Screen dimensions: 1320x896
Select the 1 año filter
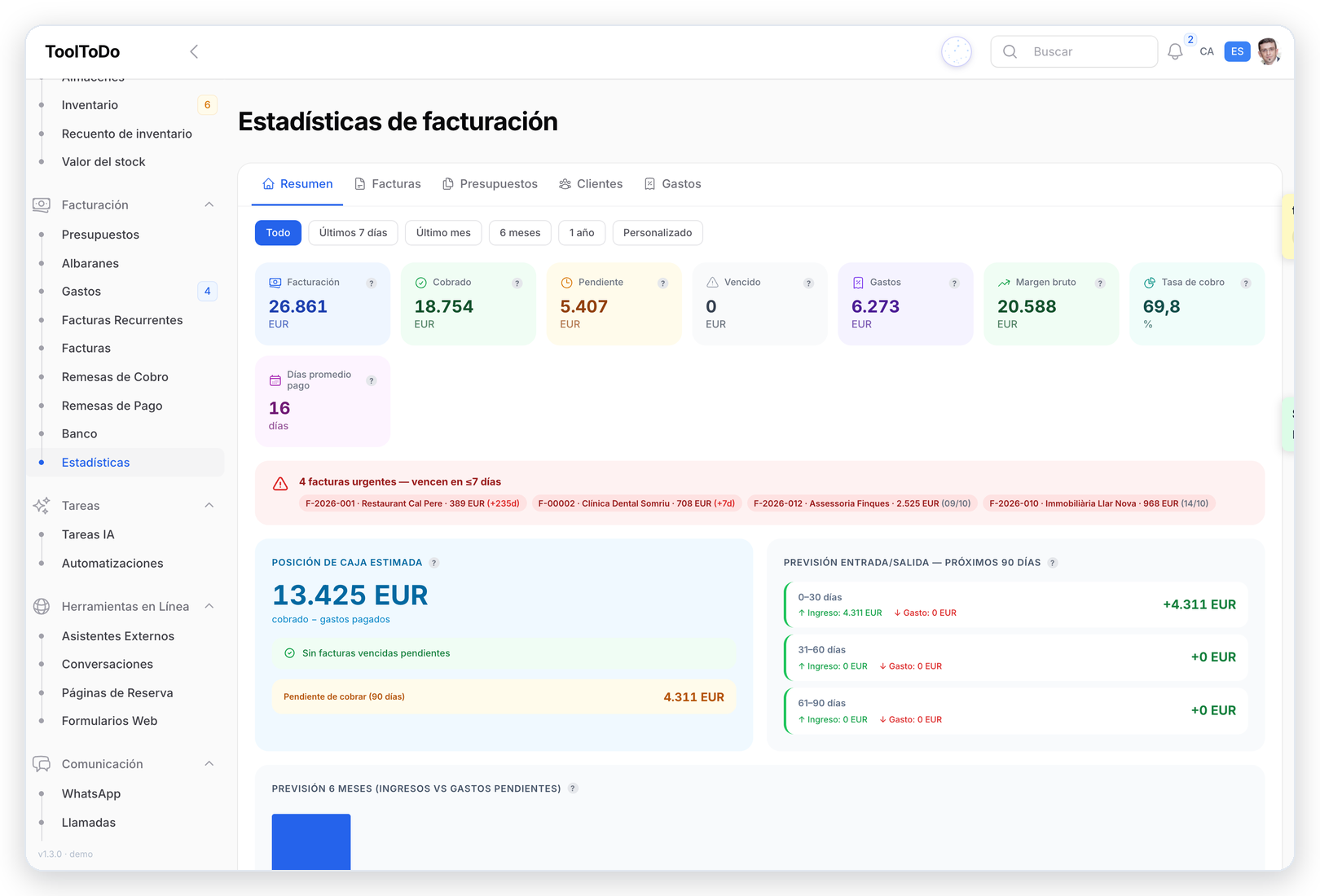pos(582,233)
